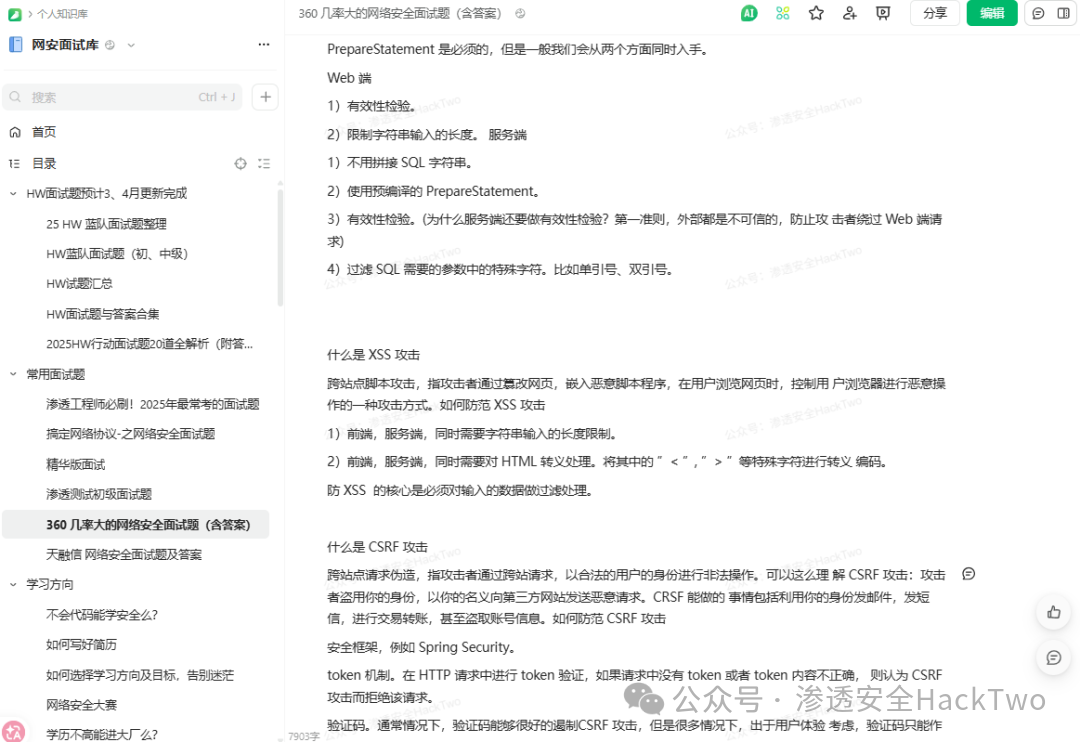The image size is (1080, 742).
Task: Like the document thumbs-up button
Action: (1053, 612)
